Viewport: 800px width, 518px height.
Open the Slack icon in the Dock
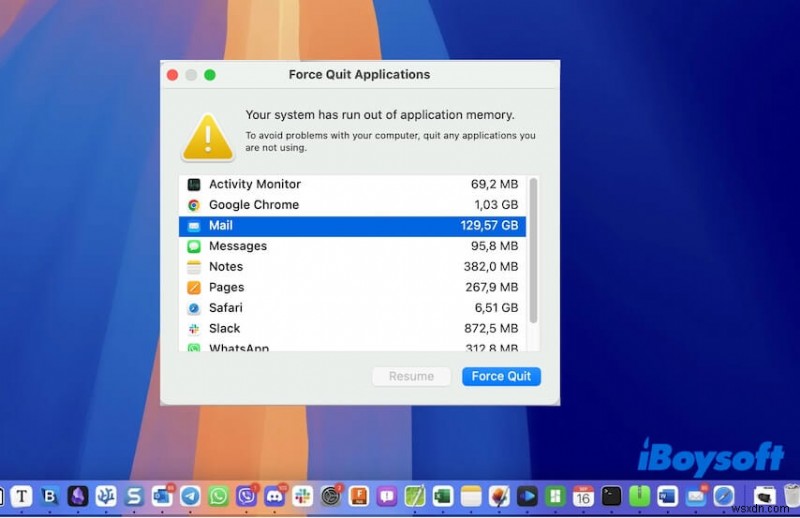(303, 496)
